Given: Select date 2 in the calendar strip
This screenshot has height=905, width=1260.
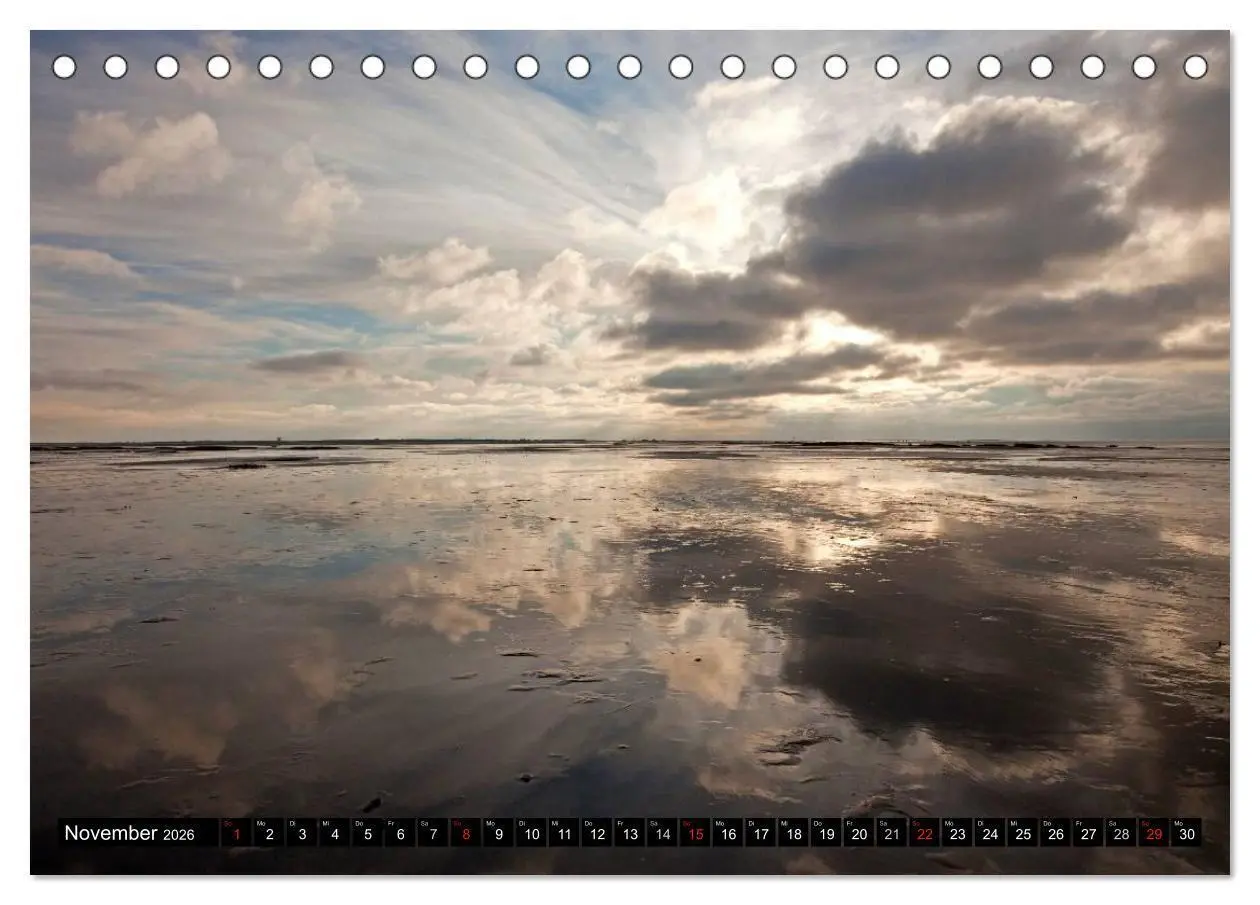Looking at the screenshot, I should [x=269, y=833].
